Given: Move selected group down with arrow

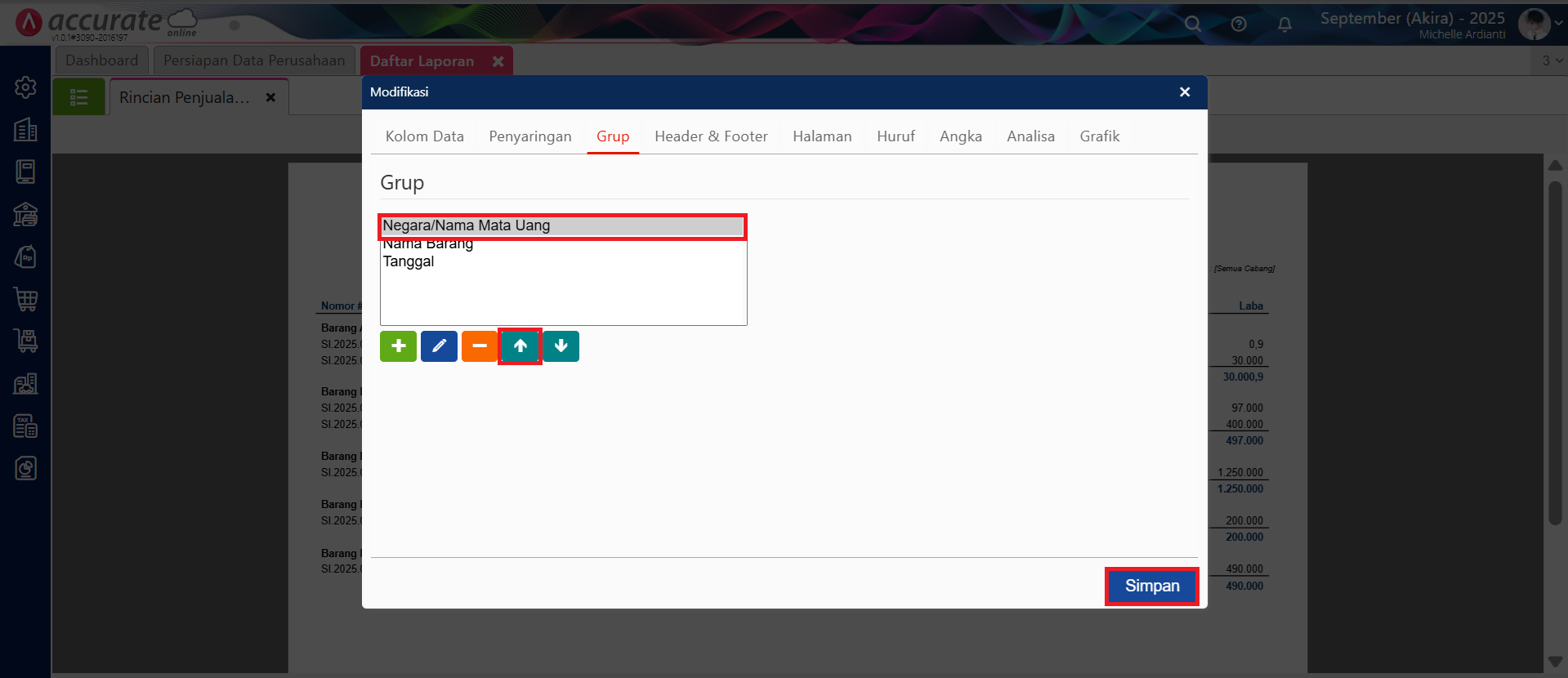Looking at the screenshot, I should tap(561, 346).
